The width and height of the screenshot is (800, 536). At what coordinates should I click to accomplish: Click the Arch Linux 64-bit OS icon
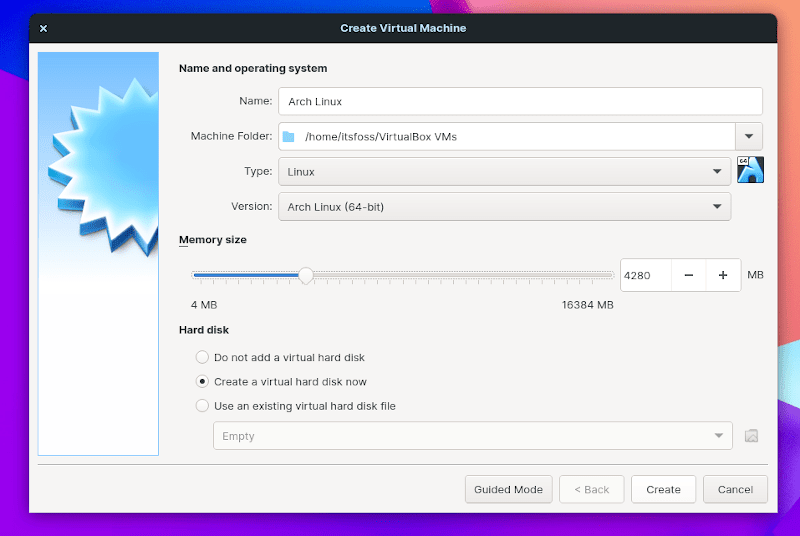750,170
